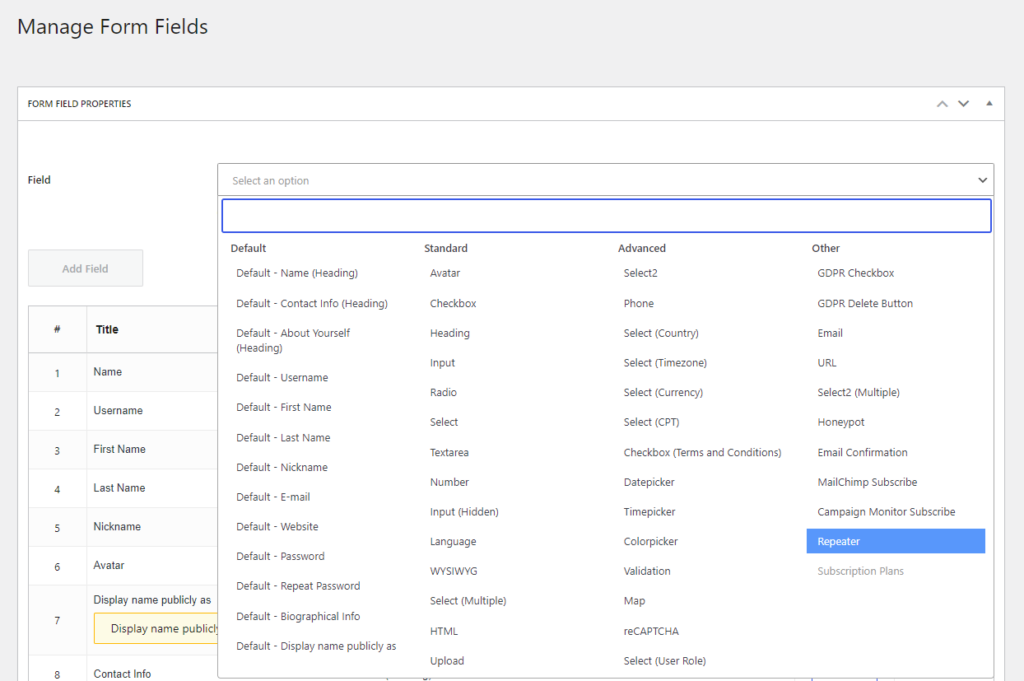Image resolution: width=1024 pixels, height=681 pixels.
Task: Select Default - Display name publicly as
Action: point(315,646)
